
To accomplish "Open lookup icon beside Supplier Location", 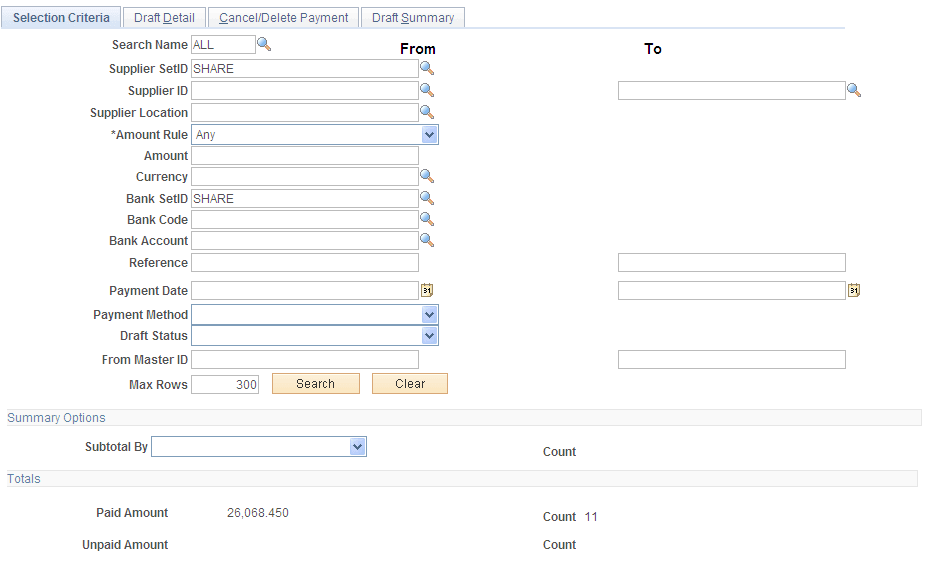I will pyautogui.click(x=427, y=113).
